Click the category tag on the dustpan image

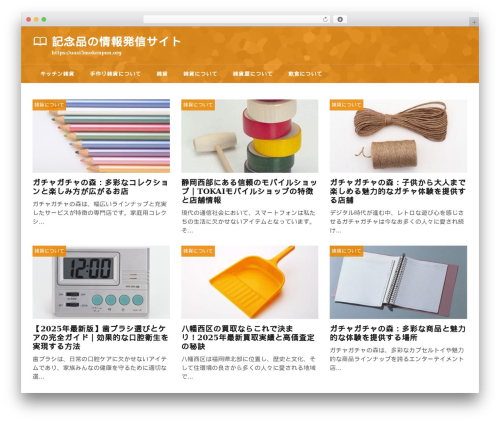[x=198, y=251]
